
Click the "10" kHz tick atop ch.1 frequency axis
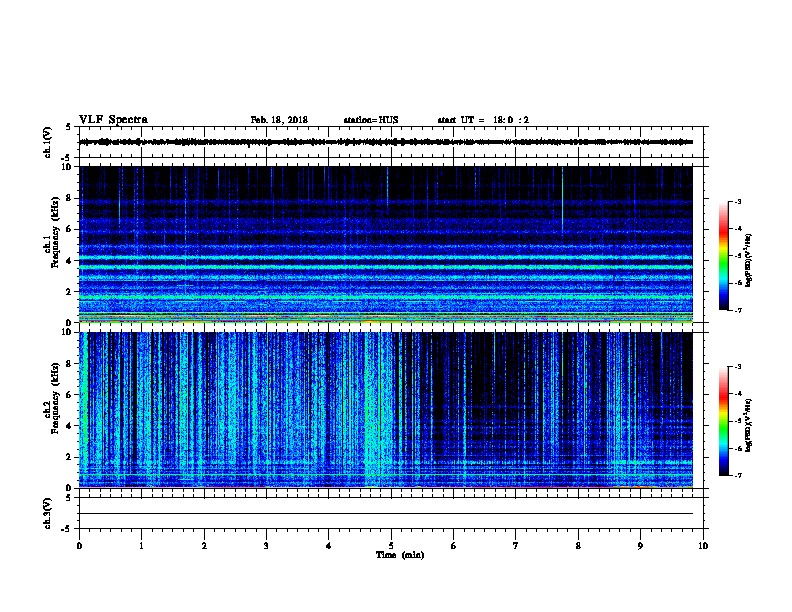(66, 167)
